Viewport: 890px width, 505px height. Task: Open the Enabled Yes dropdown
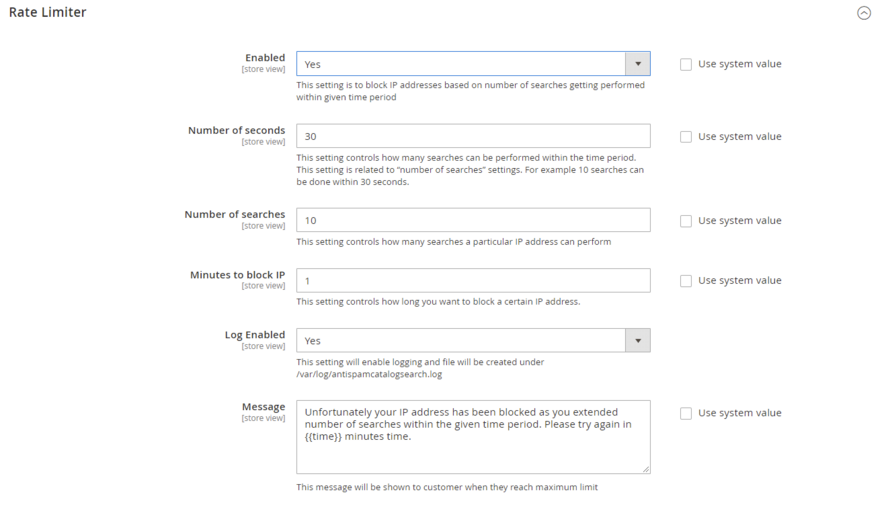pos(472,64)
